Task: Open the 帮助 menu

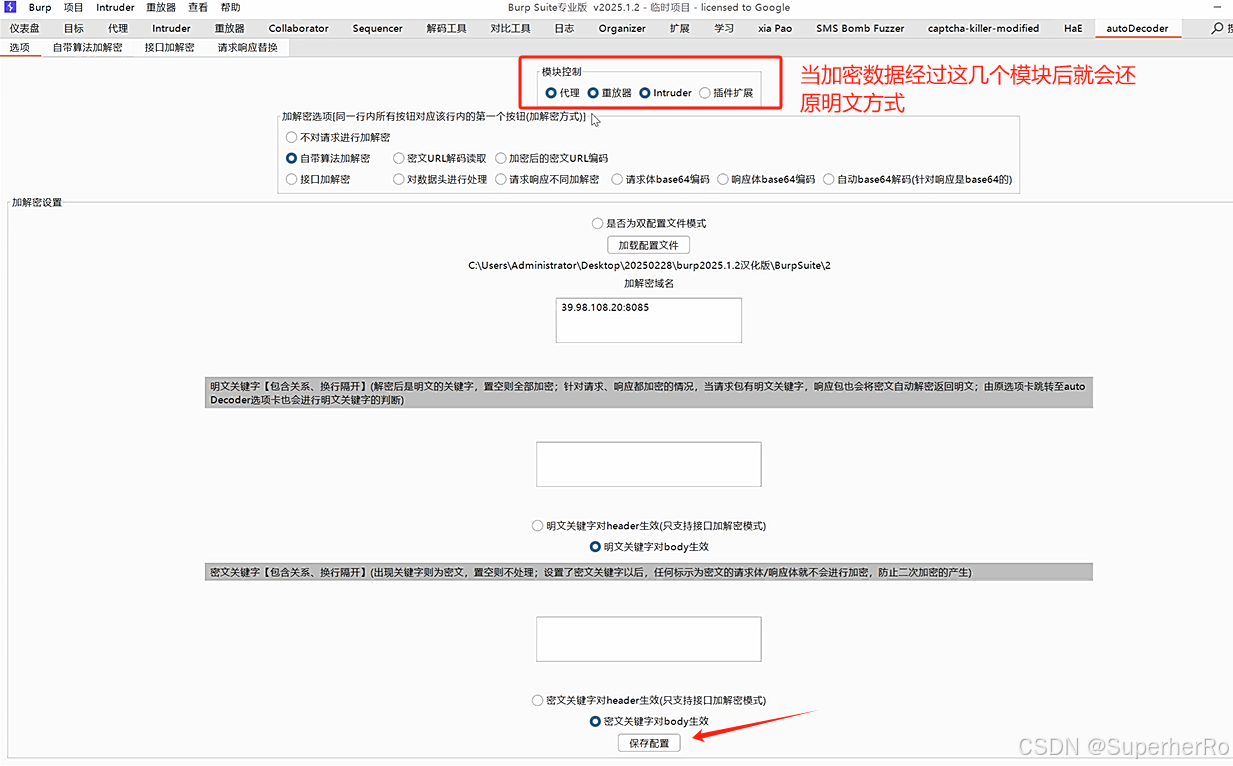Action: tap(230, 7)
